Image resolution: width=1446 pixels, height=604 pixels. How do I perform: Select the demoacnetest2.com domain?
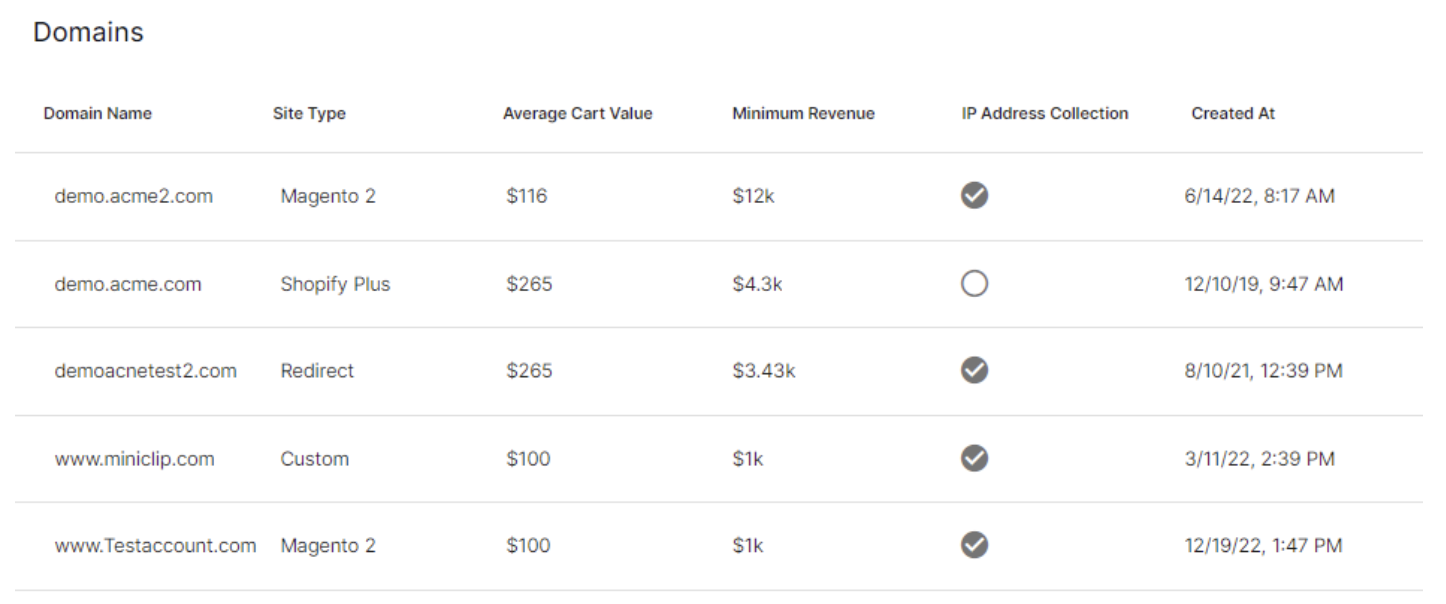tap(145, 371)
